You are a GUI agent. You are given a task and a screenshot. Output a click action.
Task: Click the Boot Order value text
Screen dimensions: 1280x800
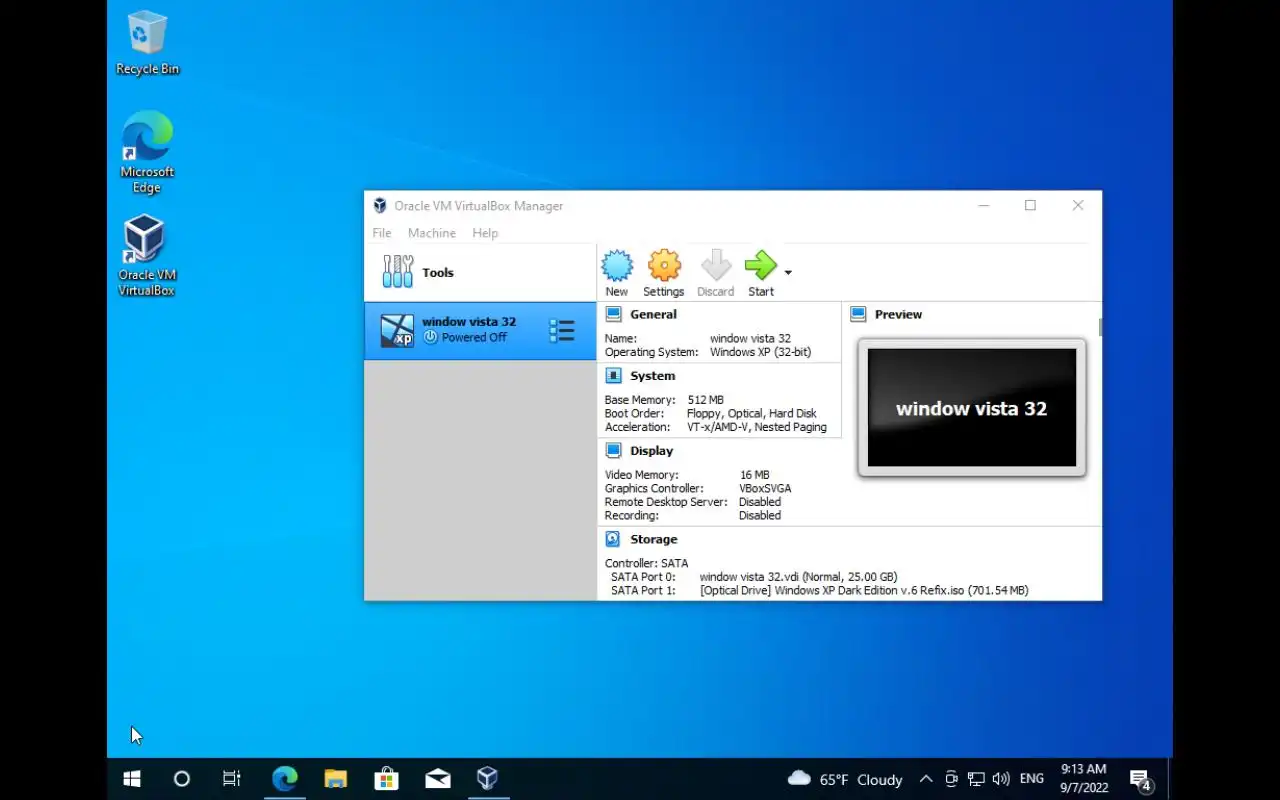752,413
